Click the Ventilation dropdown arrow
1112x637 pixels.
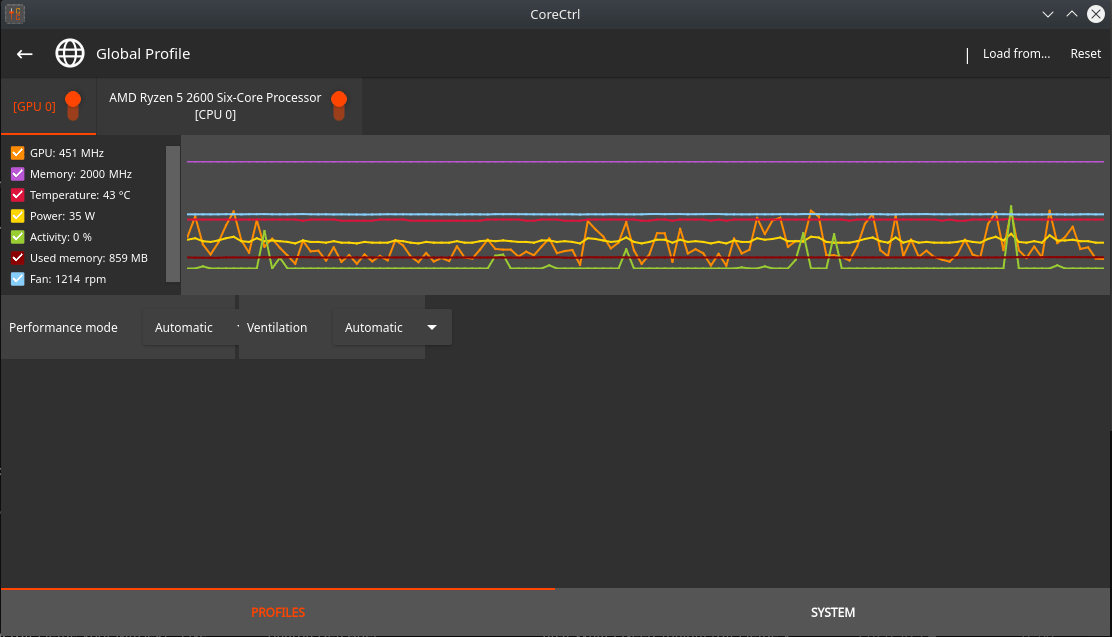click(432, 328)
